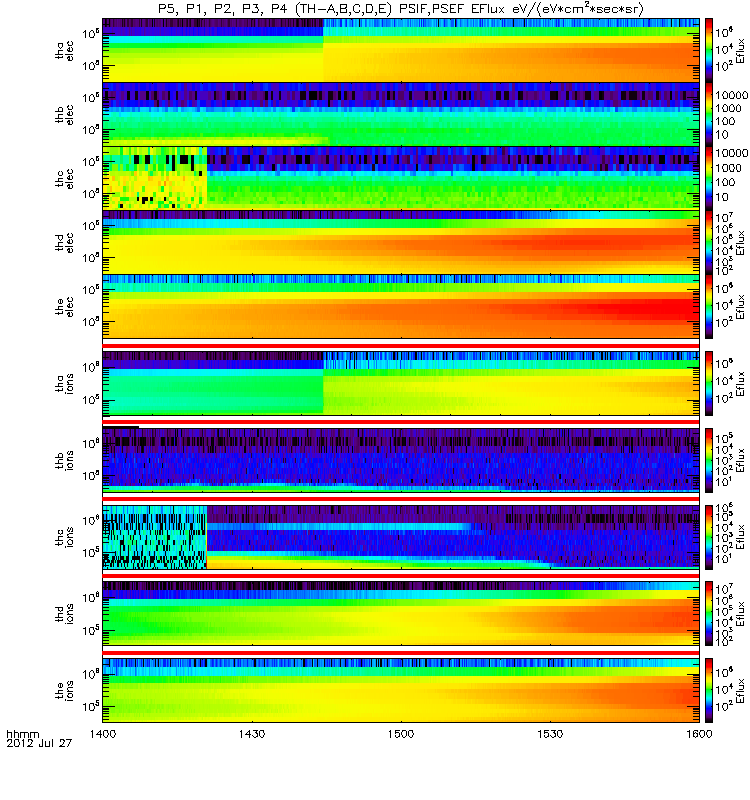
Task: Click the 'thc ions' panel label
Action: 65,537
